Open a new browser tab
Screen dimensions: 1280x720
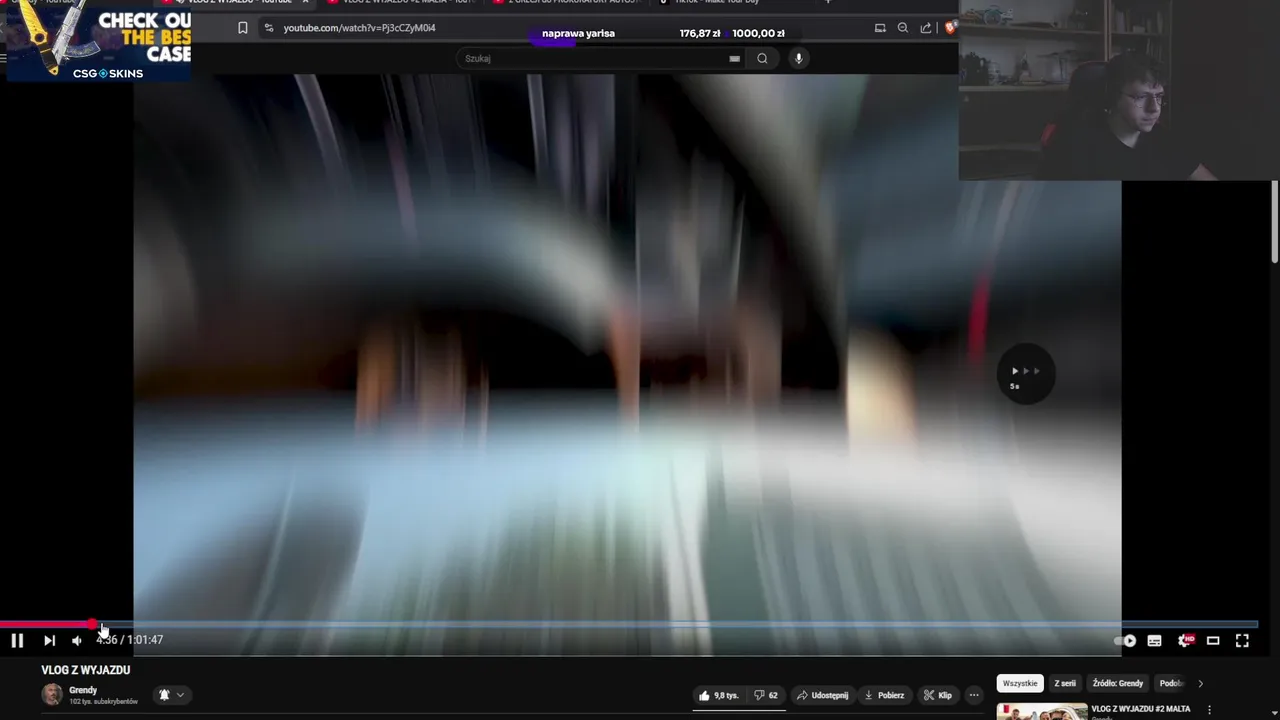click(828, 3)
